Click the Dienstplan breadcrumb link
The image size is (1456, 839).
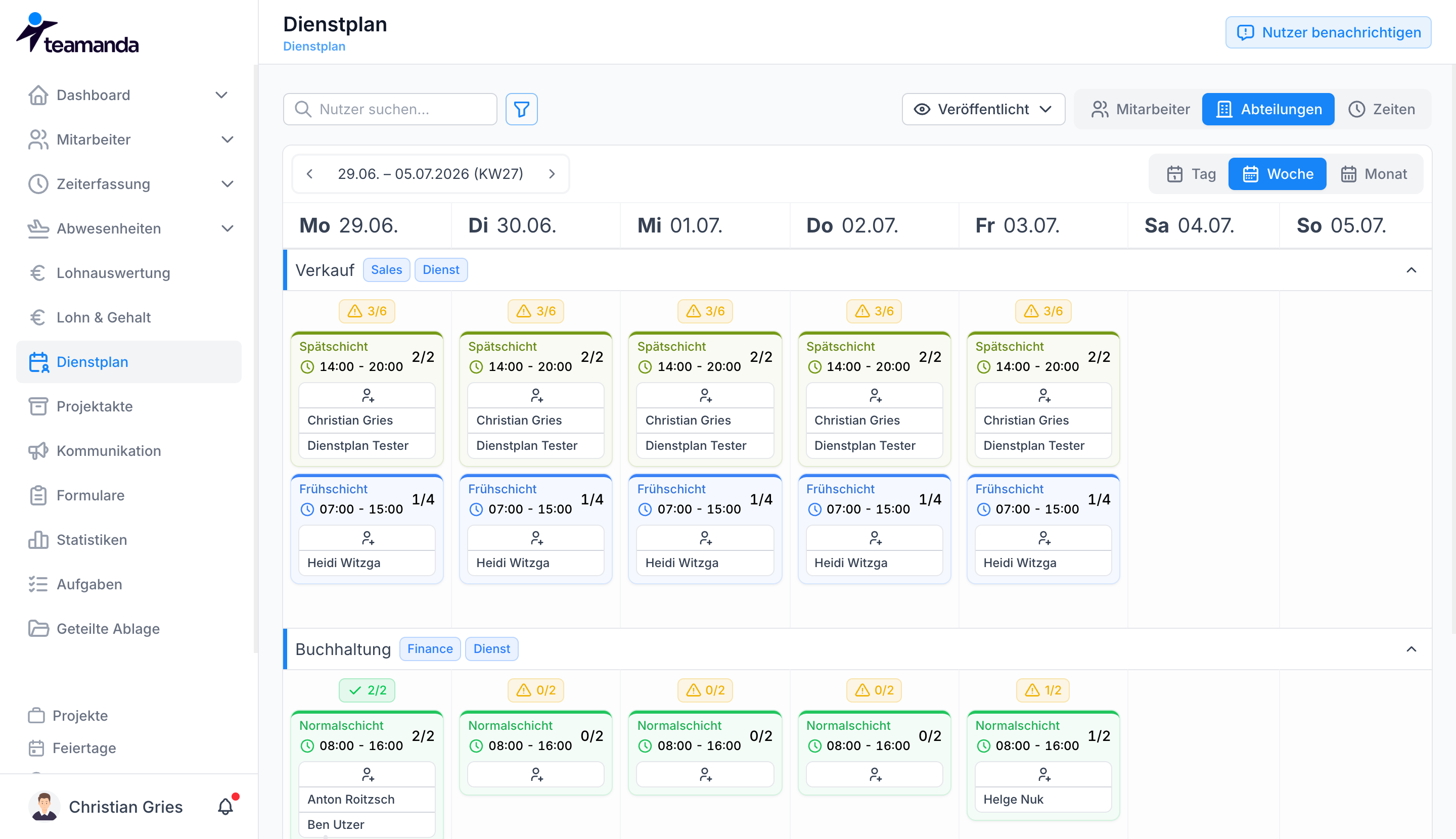[314, 46]
